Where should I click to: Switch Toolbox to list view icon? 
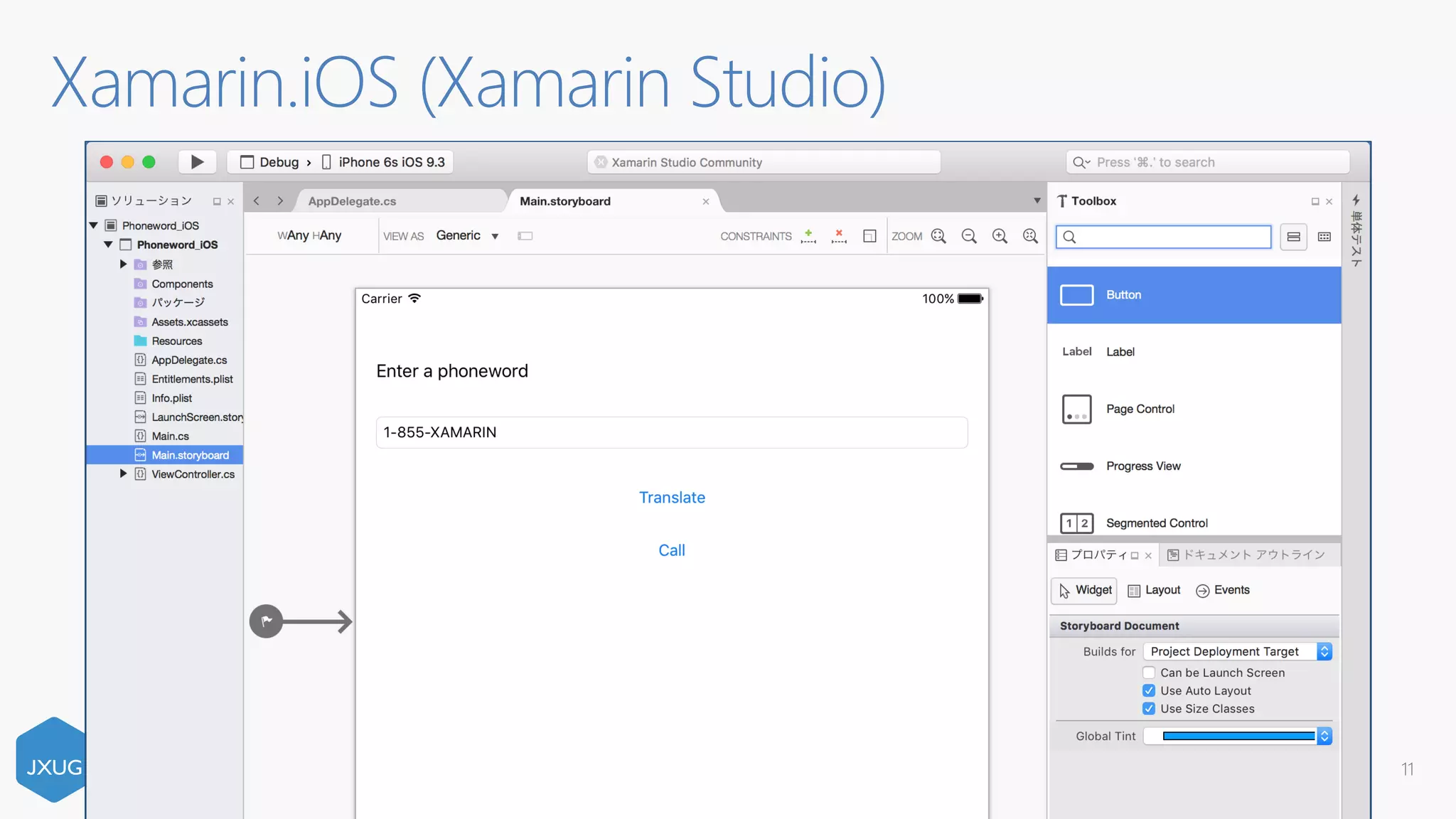pos(1294,237)
